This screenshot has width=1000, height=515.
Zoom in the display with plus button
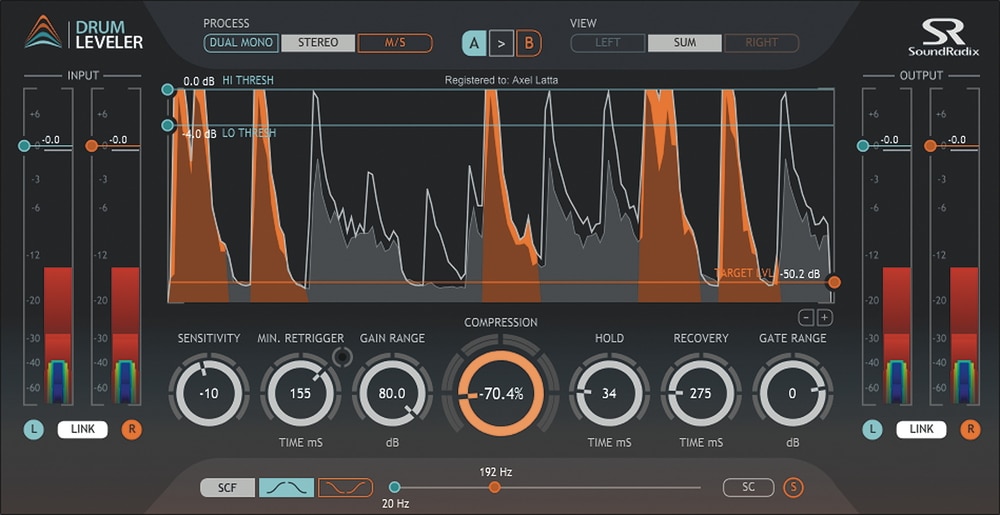826,317
